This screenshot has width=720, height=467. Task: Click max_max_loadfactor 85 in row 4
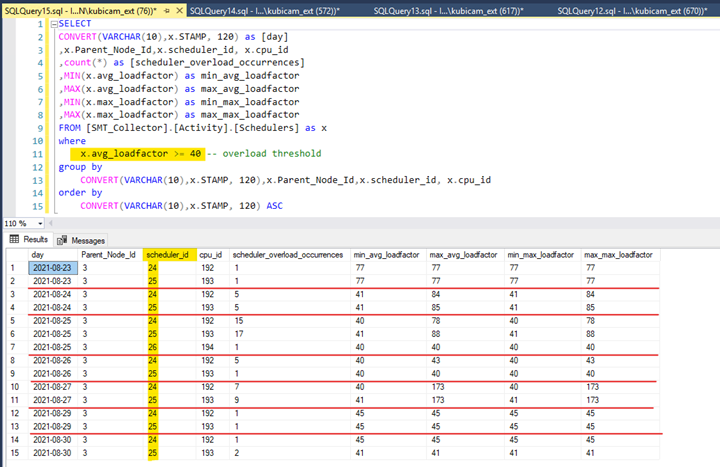coord(620,307)
